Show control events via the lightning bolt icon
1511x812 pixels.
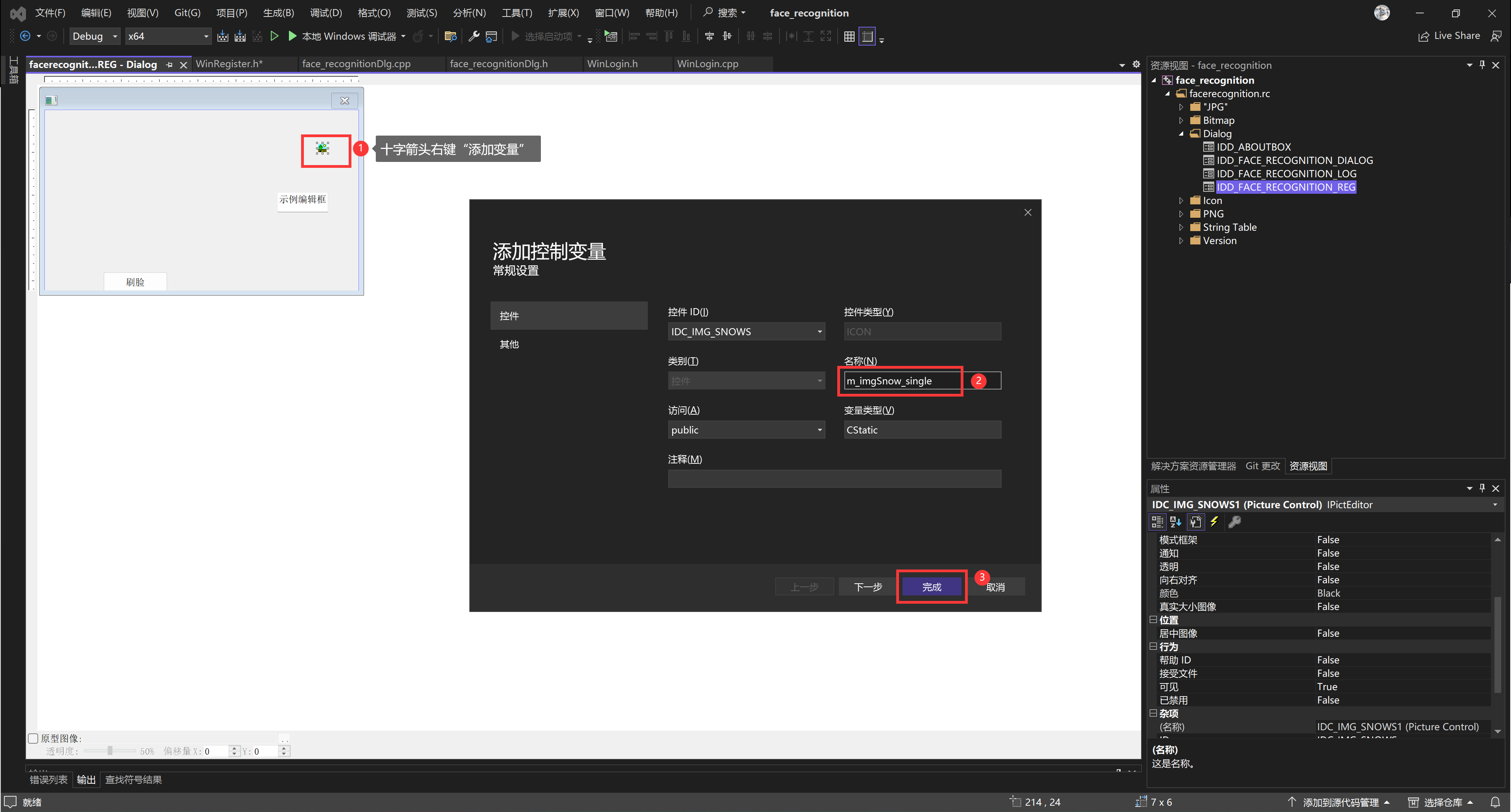1214,522
